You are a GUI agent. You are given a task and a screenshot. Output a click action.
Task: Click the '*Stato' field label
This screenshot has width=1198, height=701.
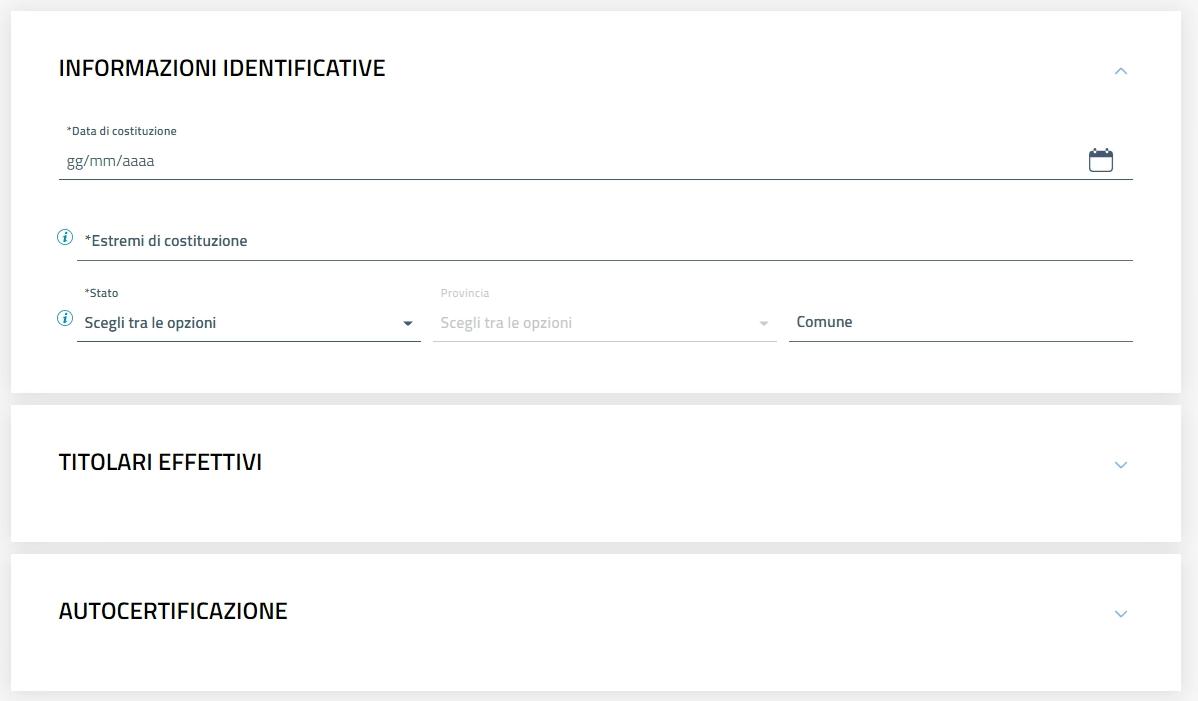(x=102, y=293)
